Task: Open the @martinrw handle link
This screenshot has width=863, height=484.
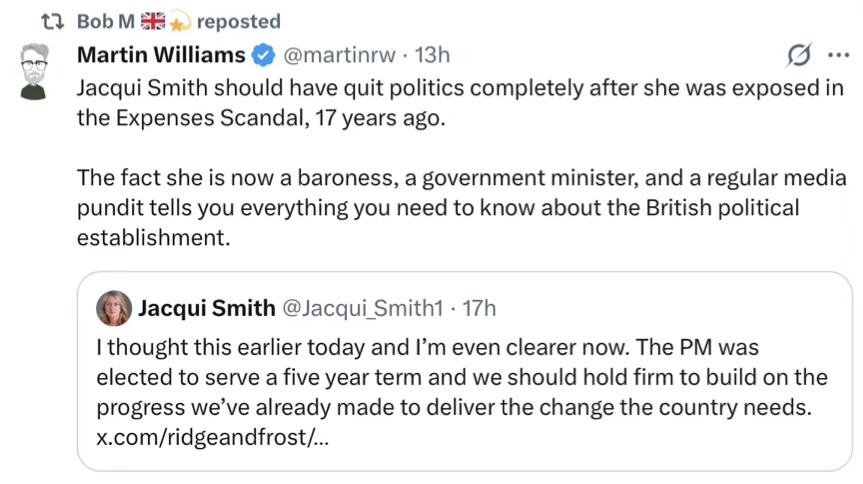Action: click(339, 54)
